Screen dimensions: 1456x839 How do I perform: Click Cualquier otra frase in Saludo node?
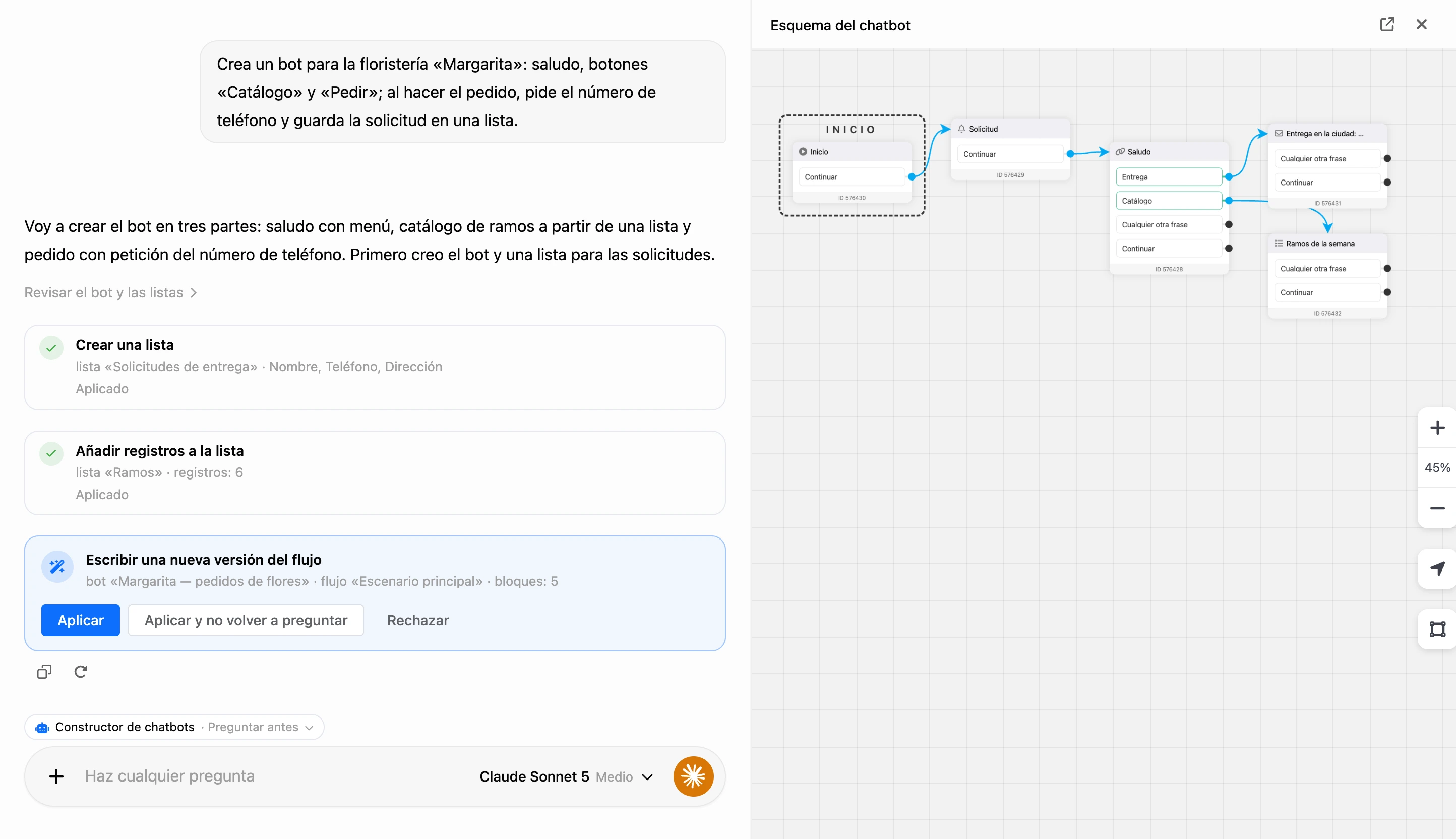point(1169,225)
